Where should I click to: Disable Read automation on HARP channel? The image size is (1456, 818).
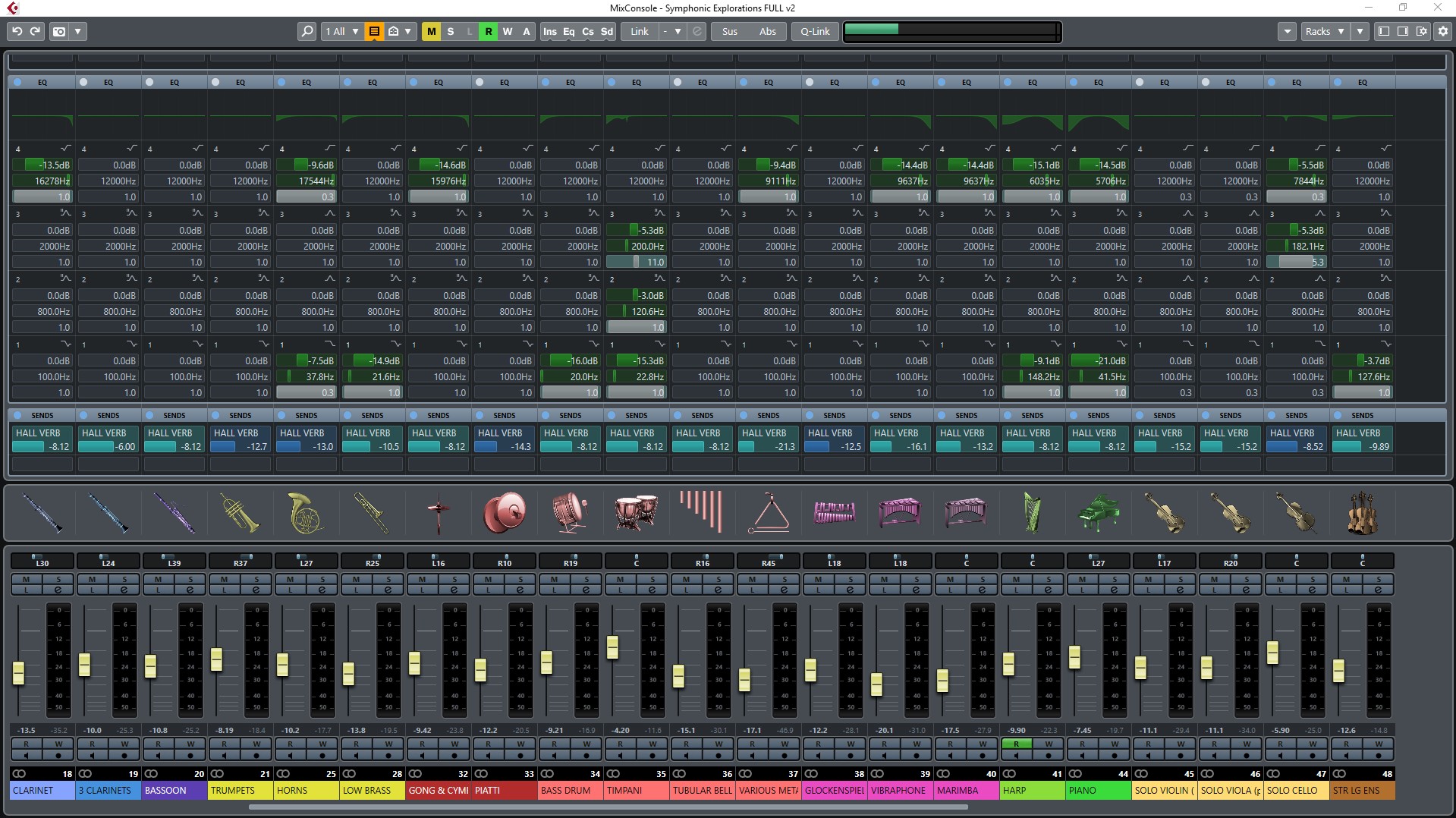(x=1016, y=744)
